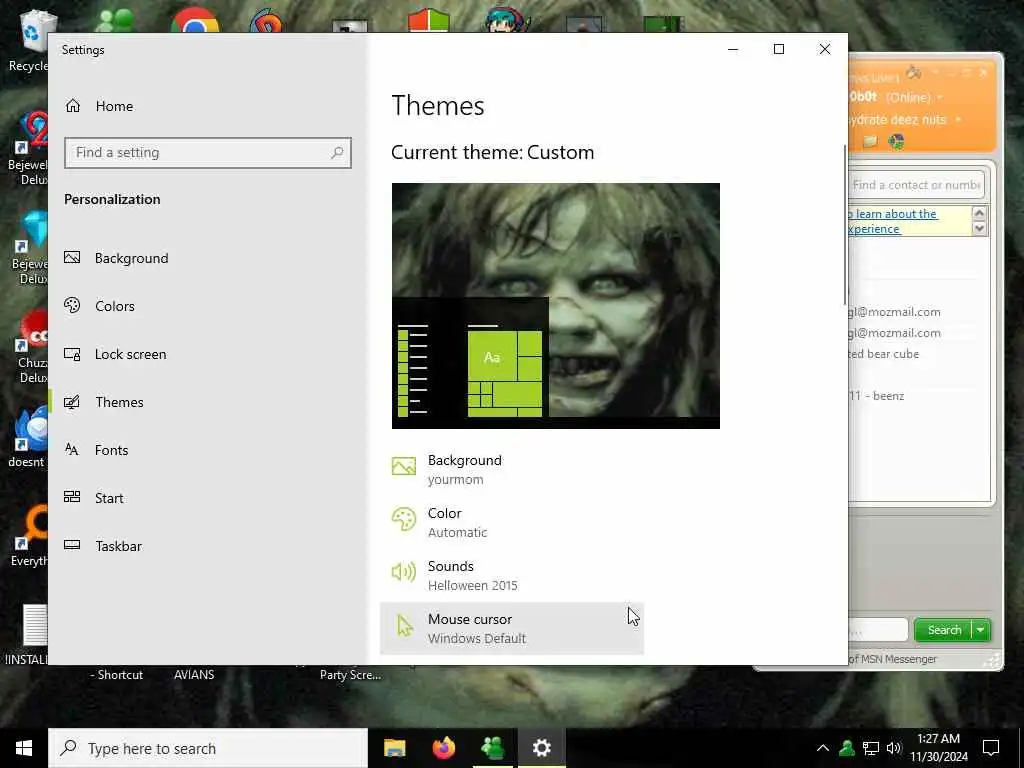
Task: Click the Lock screen sidebar icon
Action: click(x=72, y=354)
